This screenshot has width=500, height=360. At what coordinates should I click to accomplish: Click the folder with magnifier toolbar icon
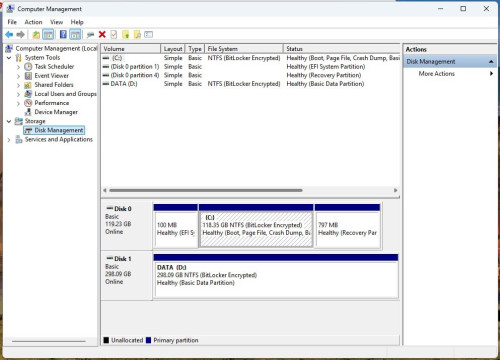click(137, 34)
